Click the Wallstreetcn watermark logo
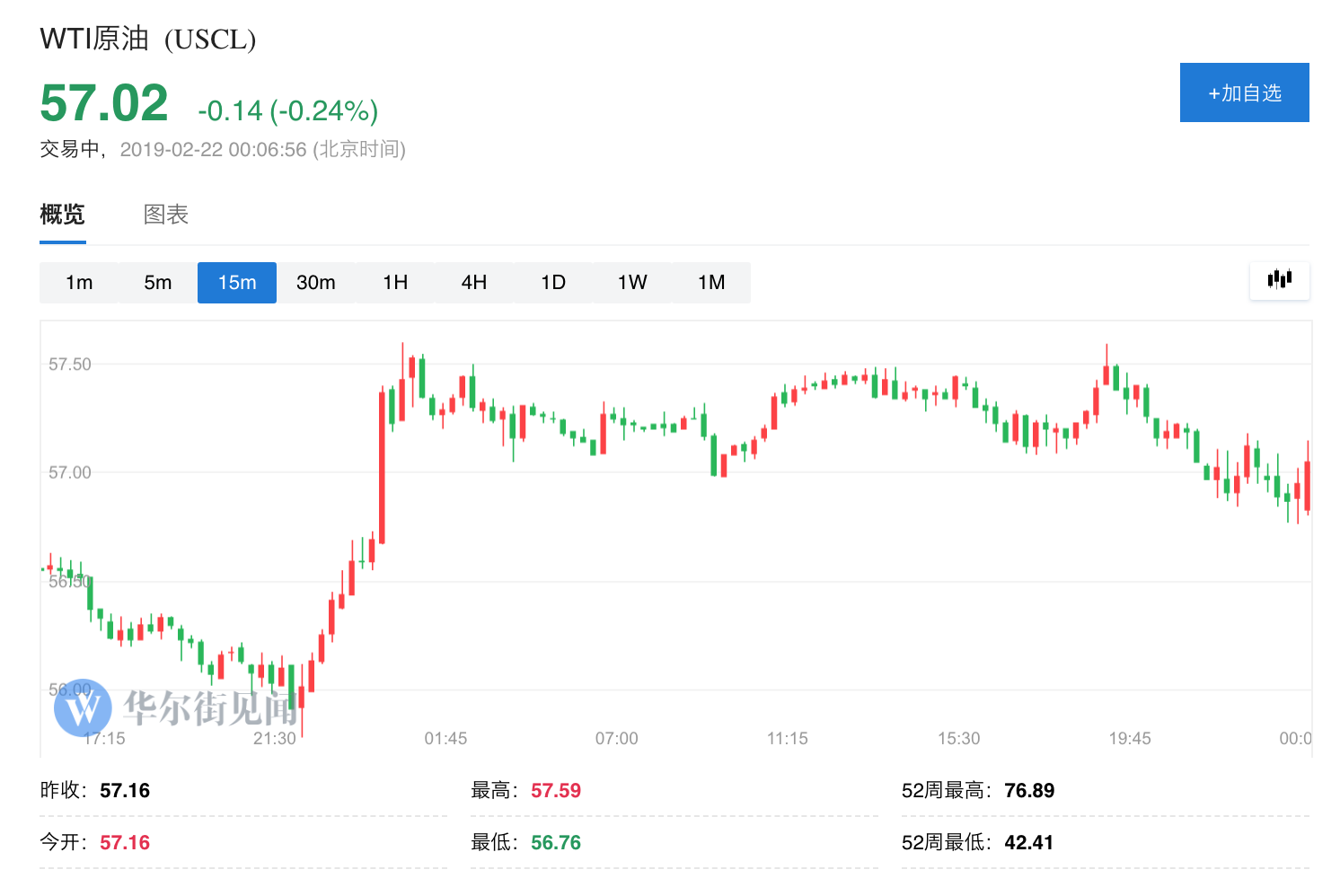This screenshot has width=1340, height=896. click(x=83, y=707)
